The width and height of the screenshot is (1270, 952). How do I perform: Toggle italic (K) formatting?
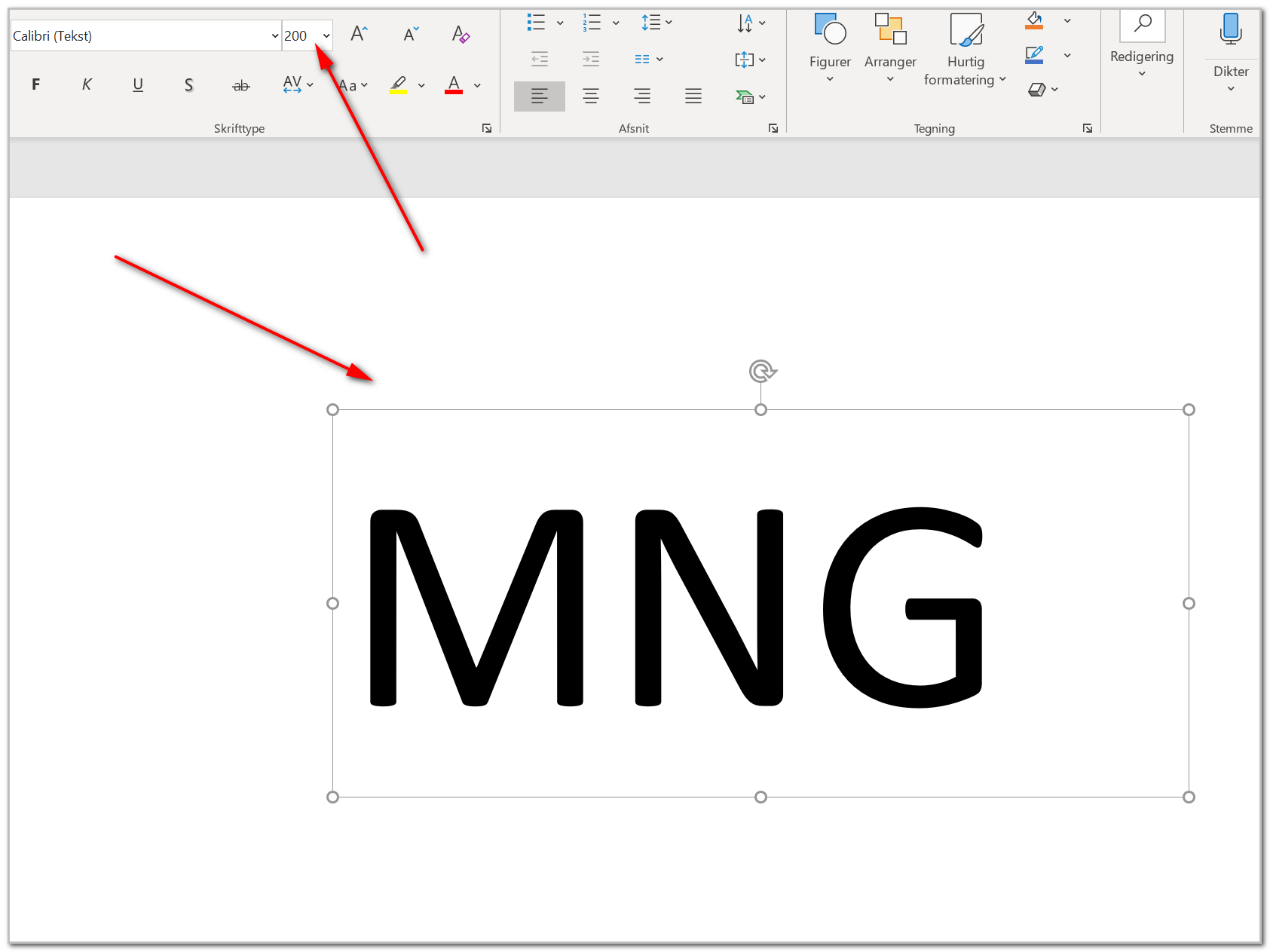(x=87, y=84)
